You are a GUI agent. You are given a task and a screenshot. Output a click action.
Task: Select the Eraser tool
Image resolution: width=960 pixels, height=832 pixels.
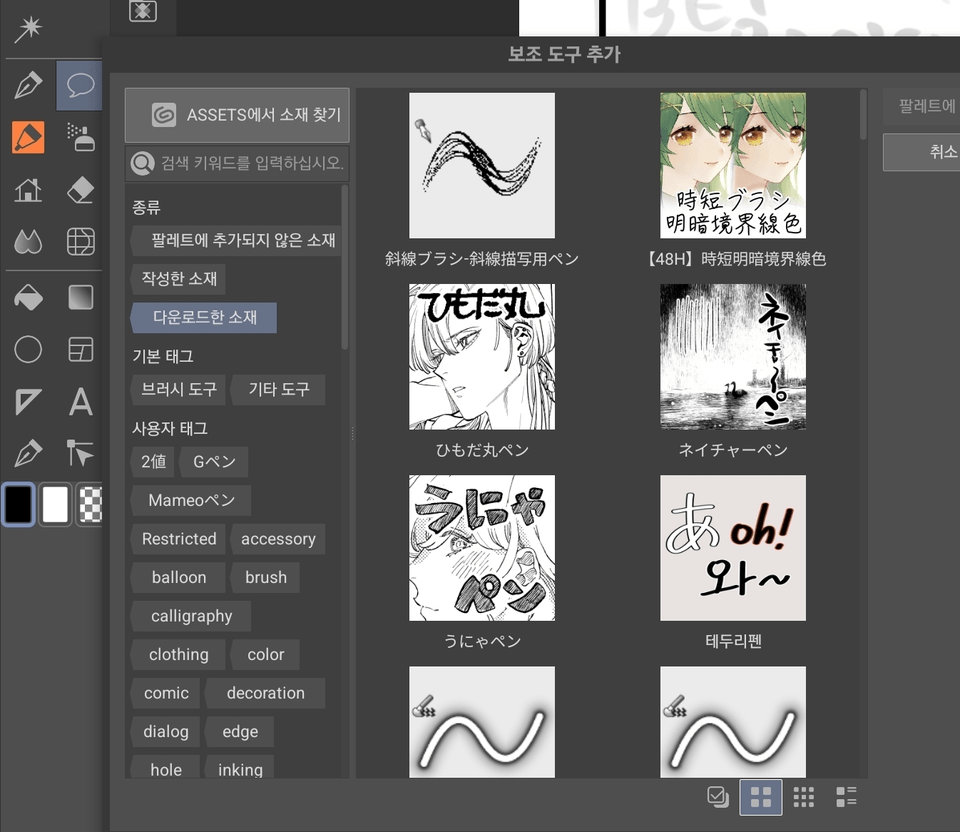(80, 190)
